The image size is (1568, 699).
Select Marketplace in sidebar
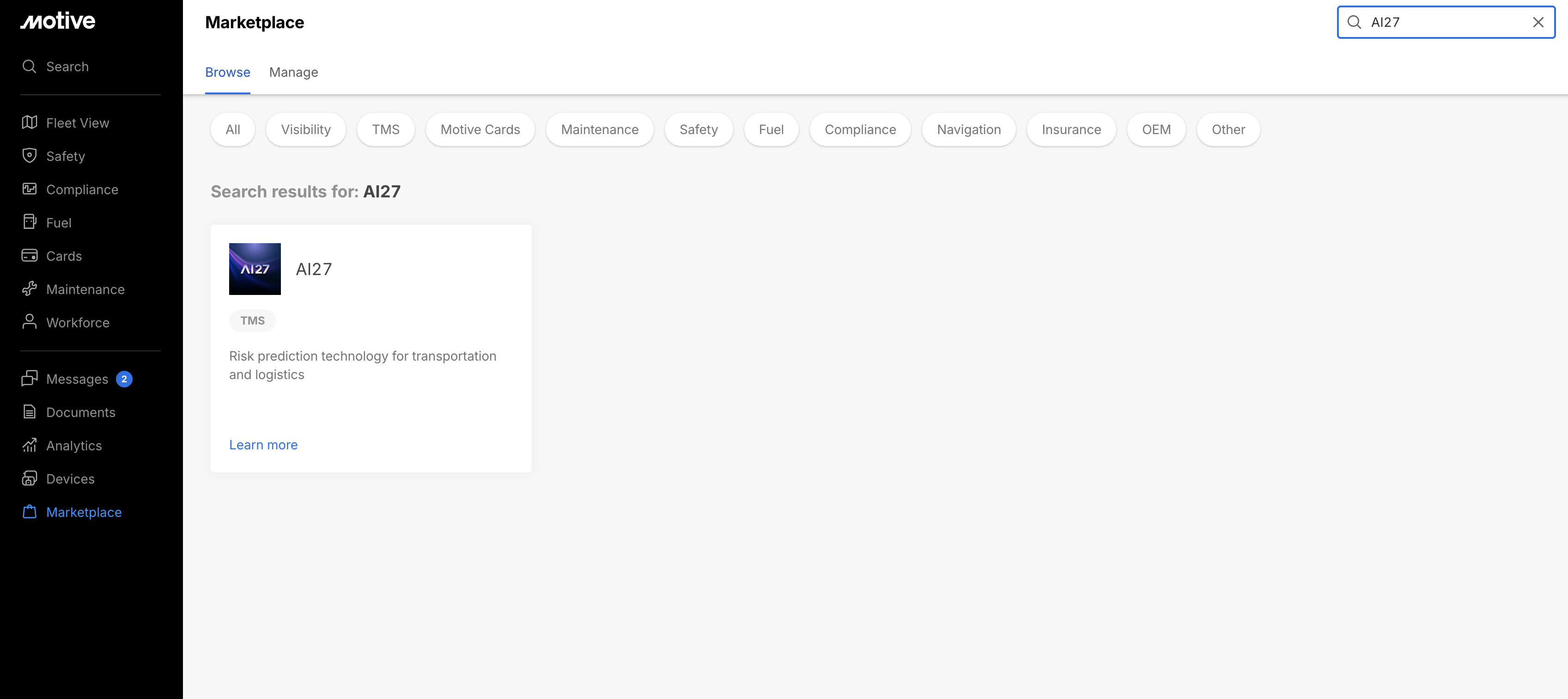point(84,512)
